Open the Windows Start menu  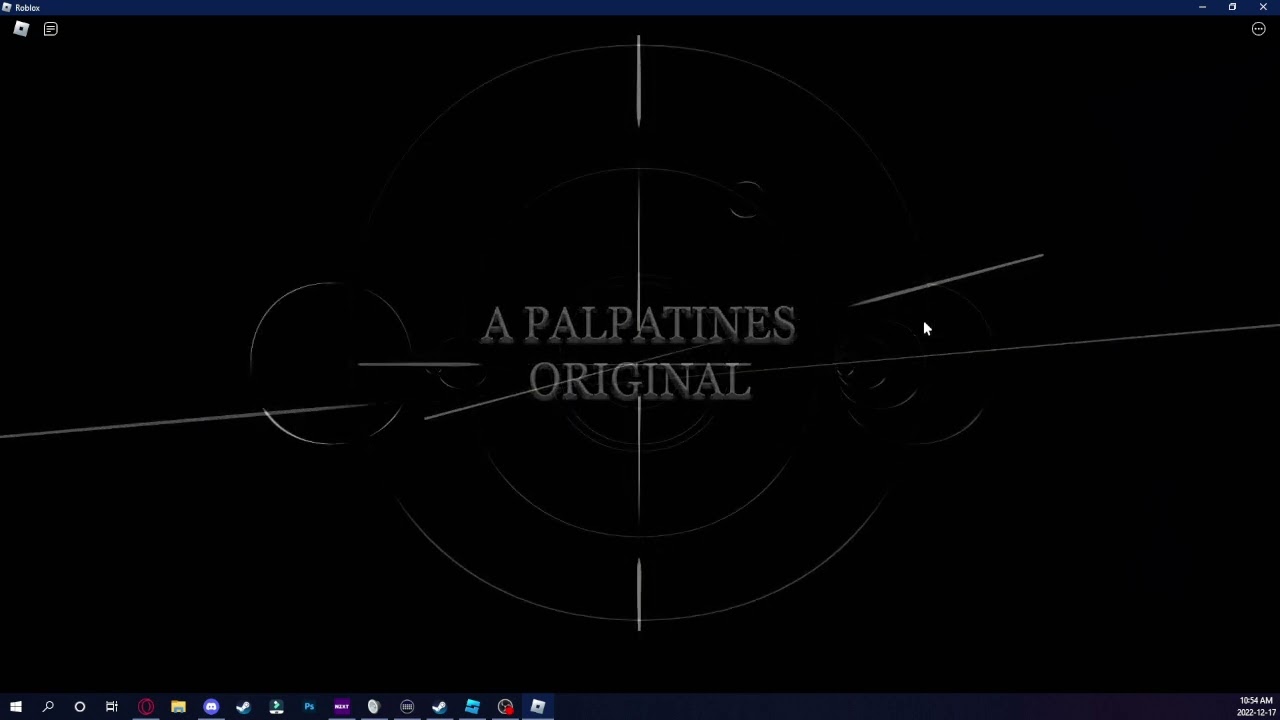point(16,707)
